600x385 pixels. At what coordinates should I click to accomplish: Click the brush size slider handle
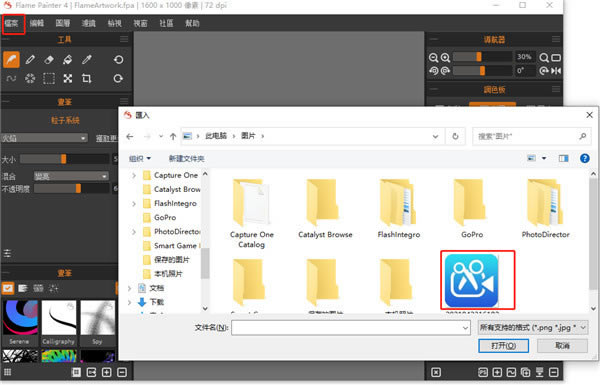coord(64,159)
